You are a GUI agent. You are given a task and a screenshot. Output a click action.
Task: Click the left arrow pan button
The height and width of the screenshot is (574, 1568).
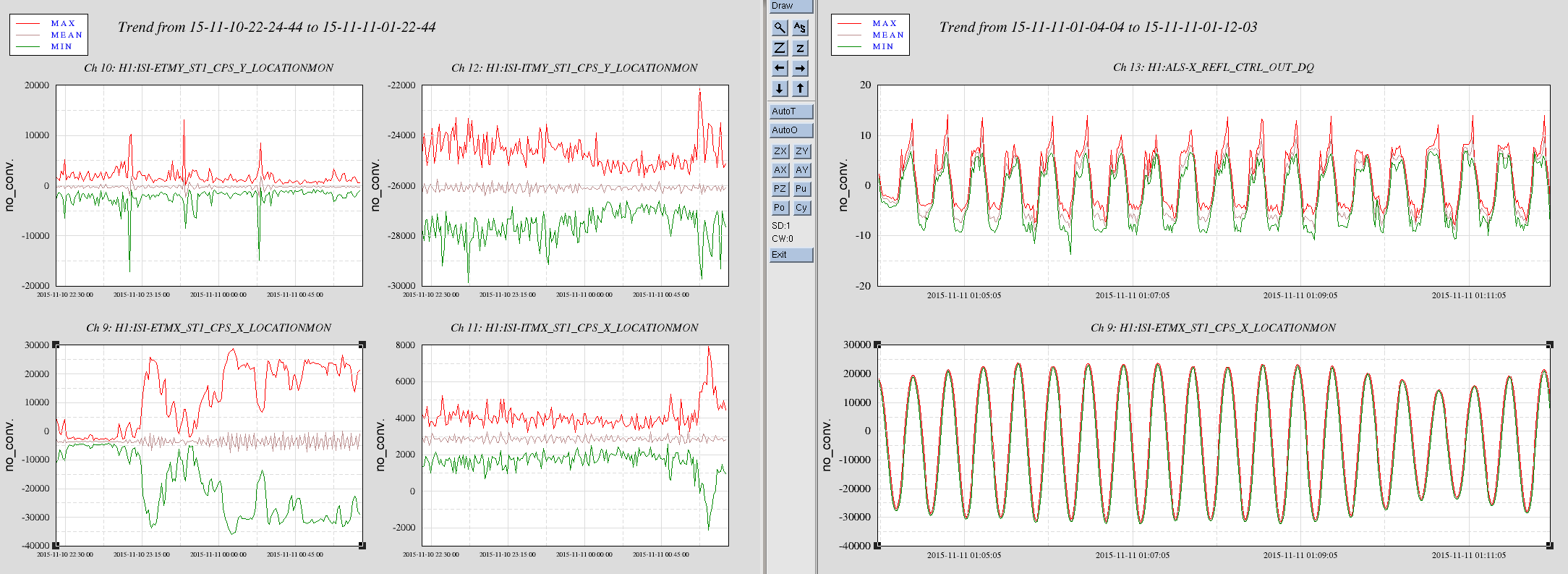(x=780, y=68)
